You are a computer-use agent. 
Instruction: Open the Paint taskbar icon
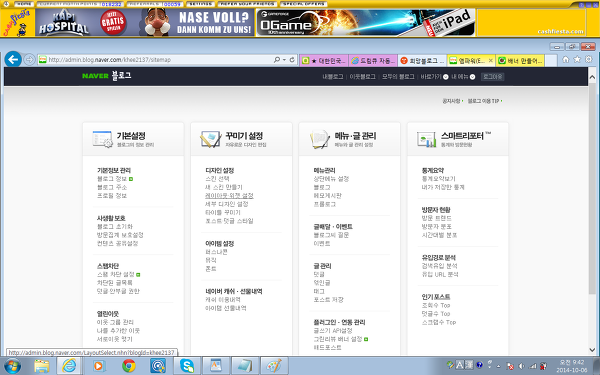pos(274,366)
